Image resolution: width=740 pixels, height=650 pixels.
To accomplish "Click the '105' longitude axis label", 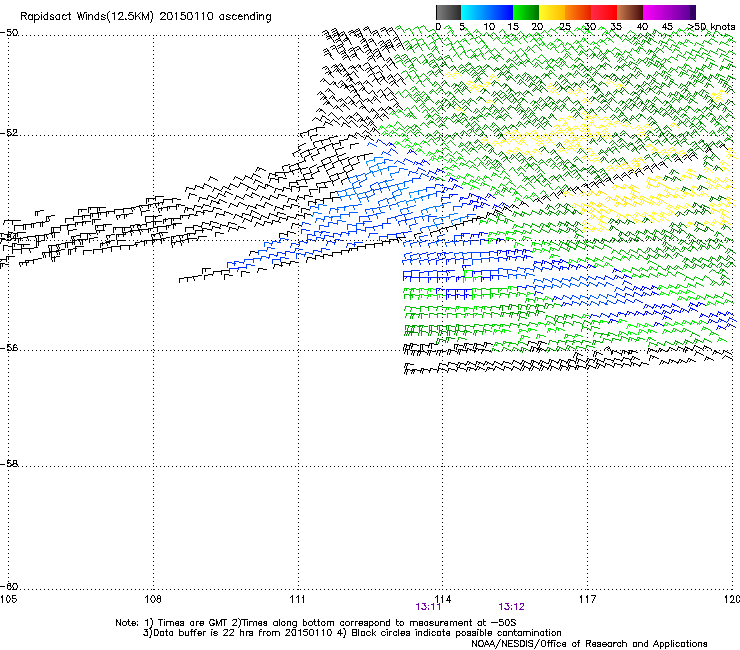I will pyautogui.click(x=8, y=599).
